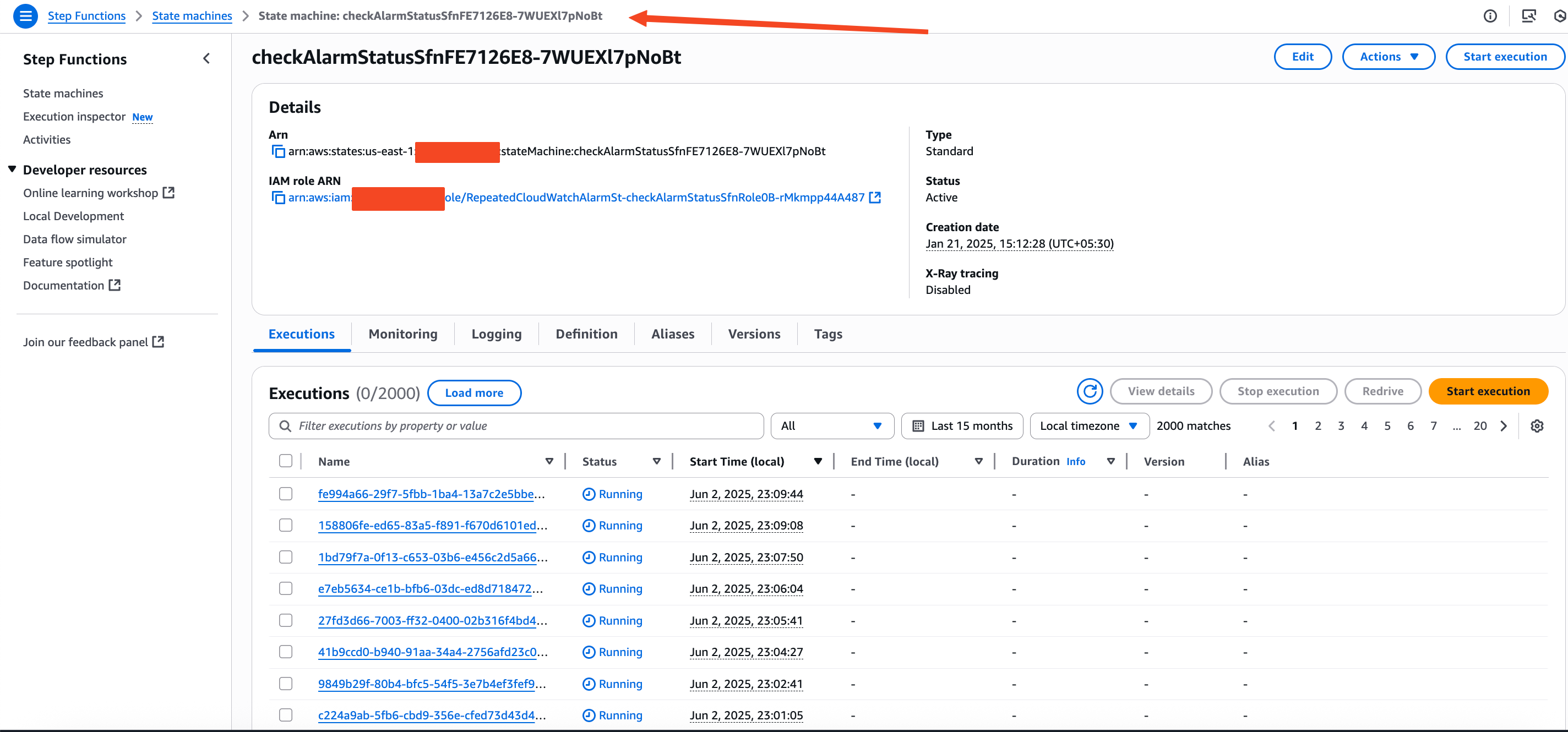Expand the All status filter dropdown
Image resolution: width=1568 pixels, height=732 pixels.
[832, 425]
